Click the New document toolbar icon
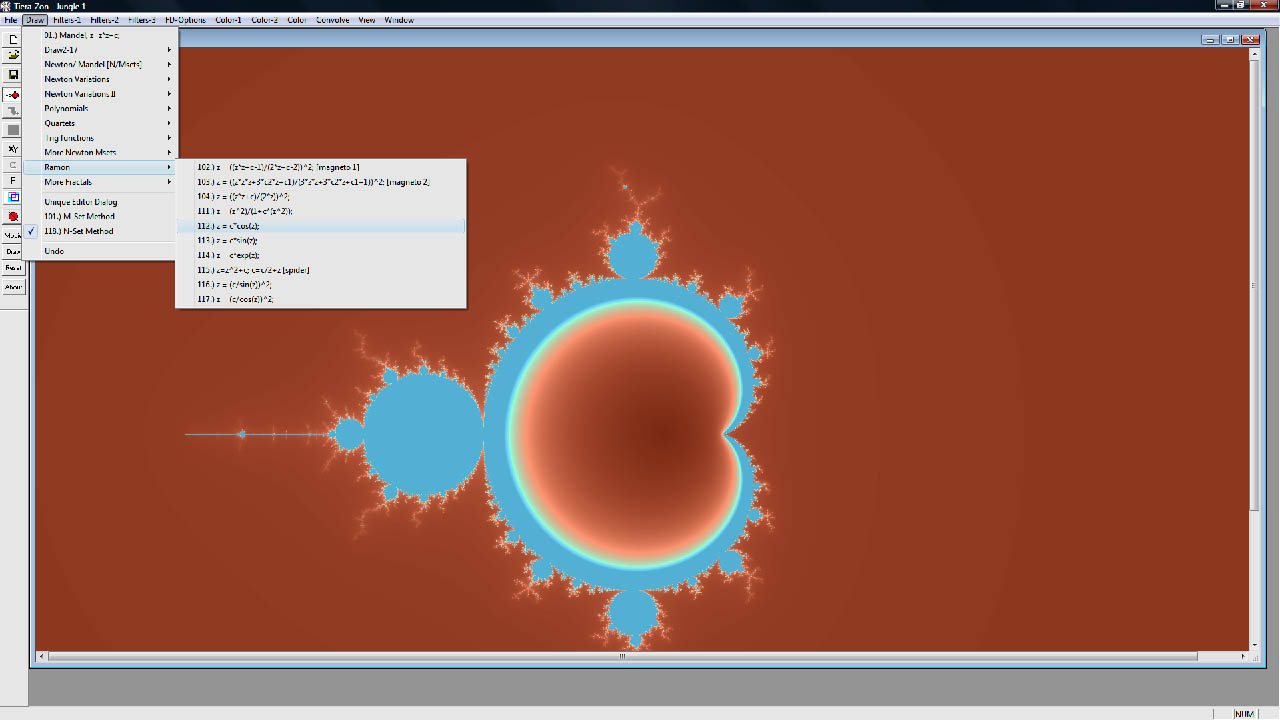 (x=13, y=39)
